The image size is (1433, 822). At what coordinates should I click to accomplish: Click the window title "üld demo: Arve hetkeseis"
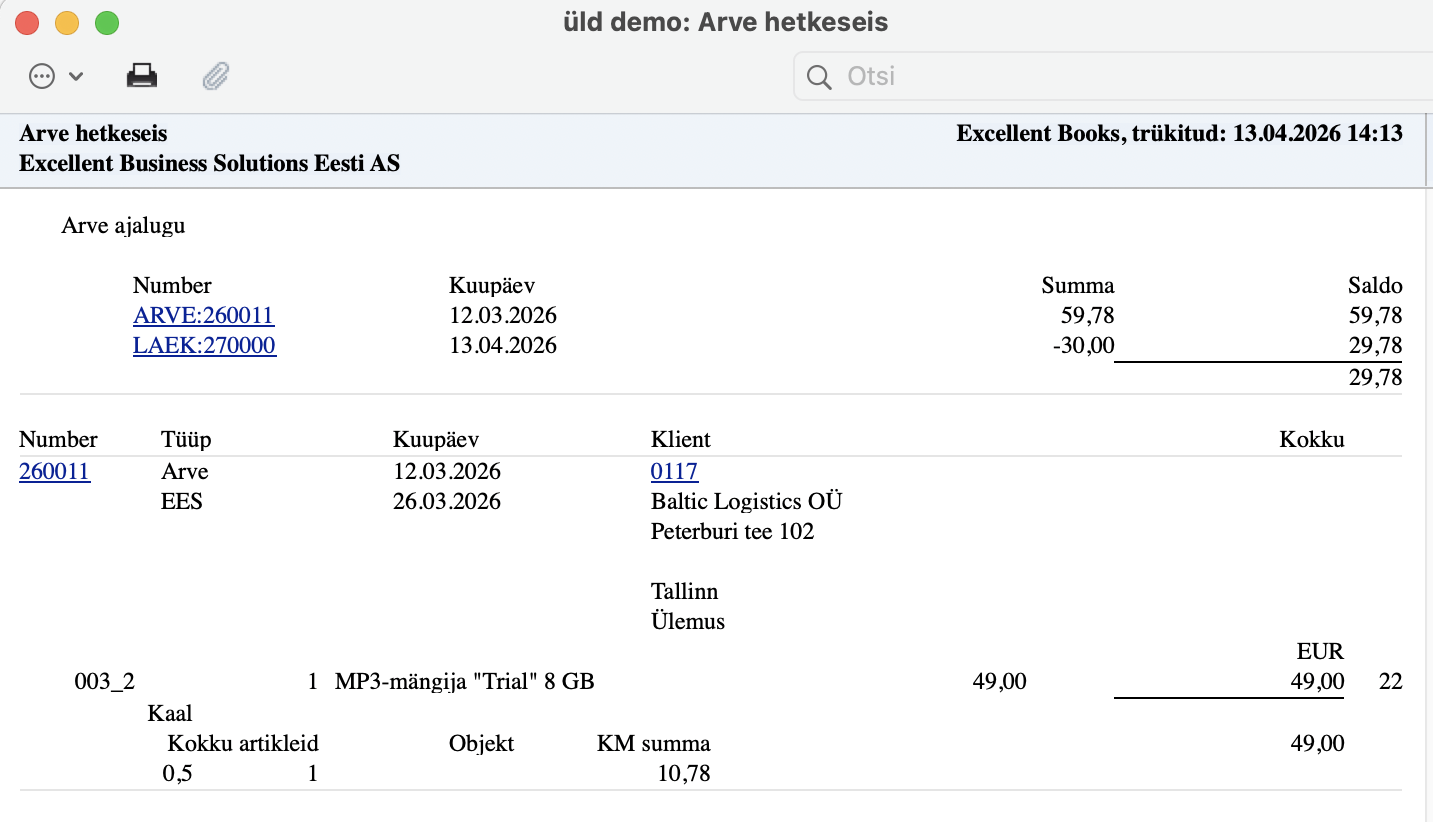[x=725, y=22]
